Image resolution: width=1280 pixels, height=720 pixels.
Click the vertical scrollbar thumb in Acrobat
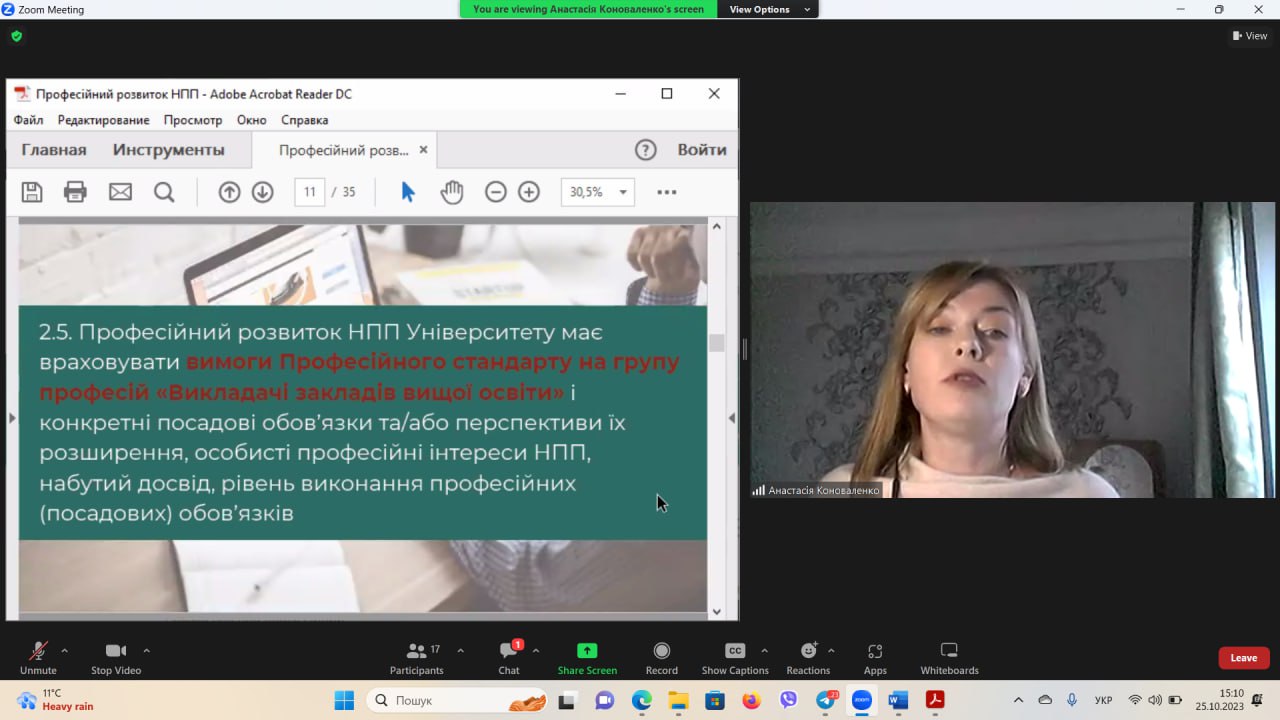(x=716, y=342)
